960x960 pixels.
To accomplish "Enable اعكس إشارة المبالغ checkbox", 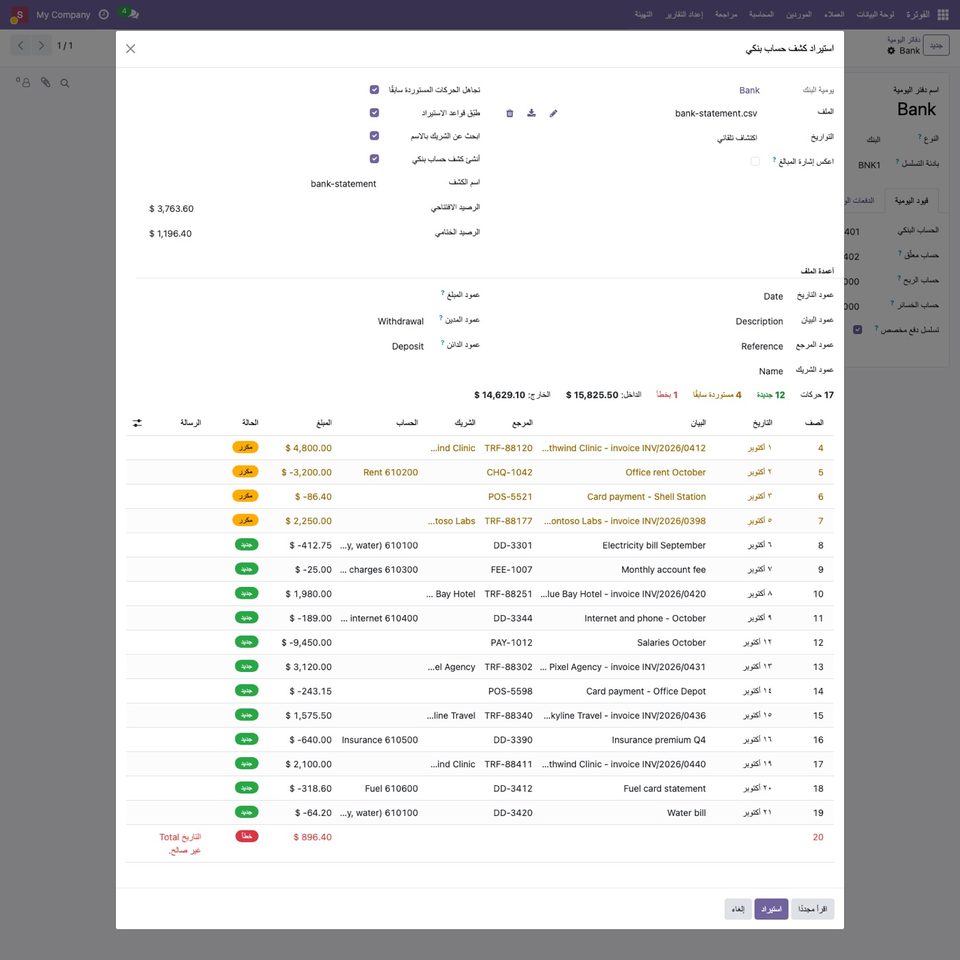I will 756,161.
